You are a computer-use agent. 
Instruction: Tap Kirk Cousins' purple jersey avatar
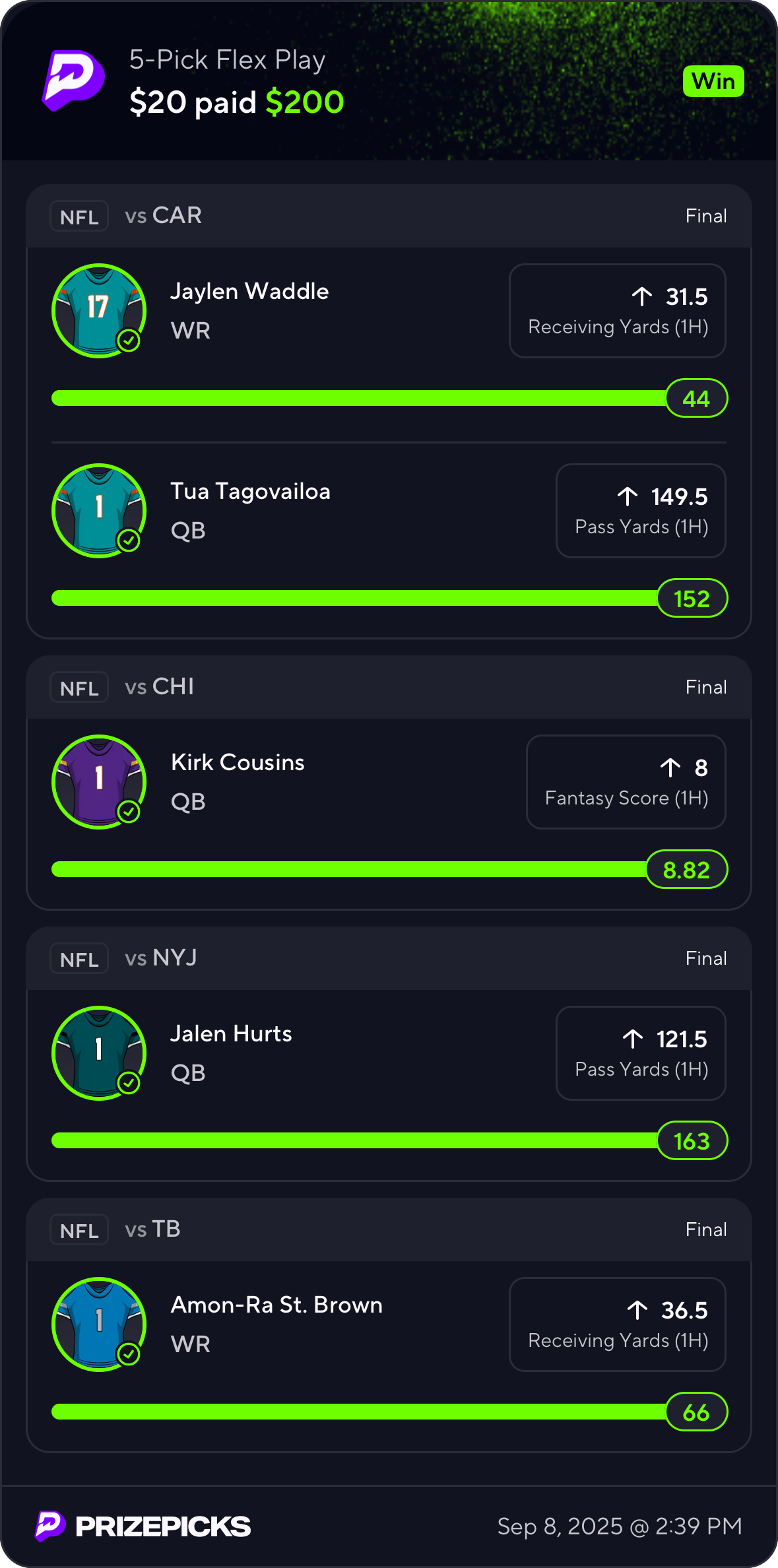coord(99,781)
